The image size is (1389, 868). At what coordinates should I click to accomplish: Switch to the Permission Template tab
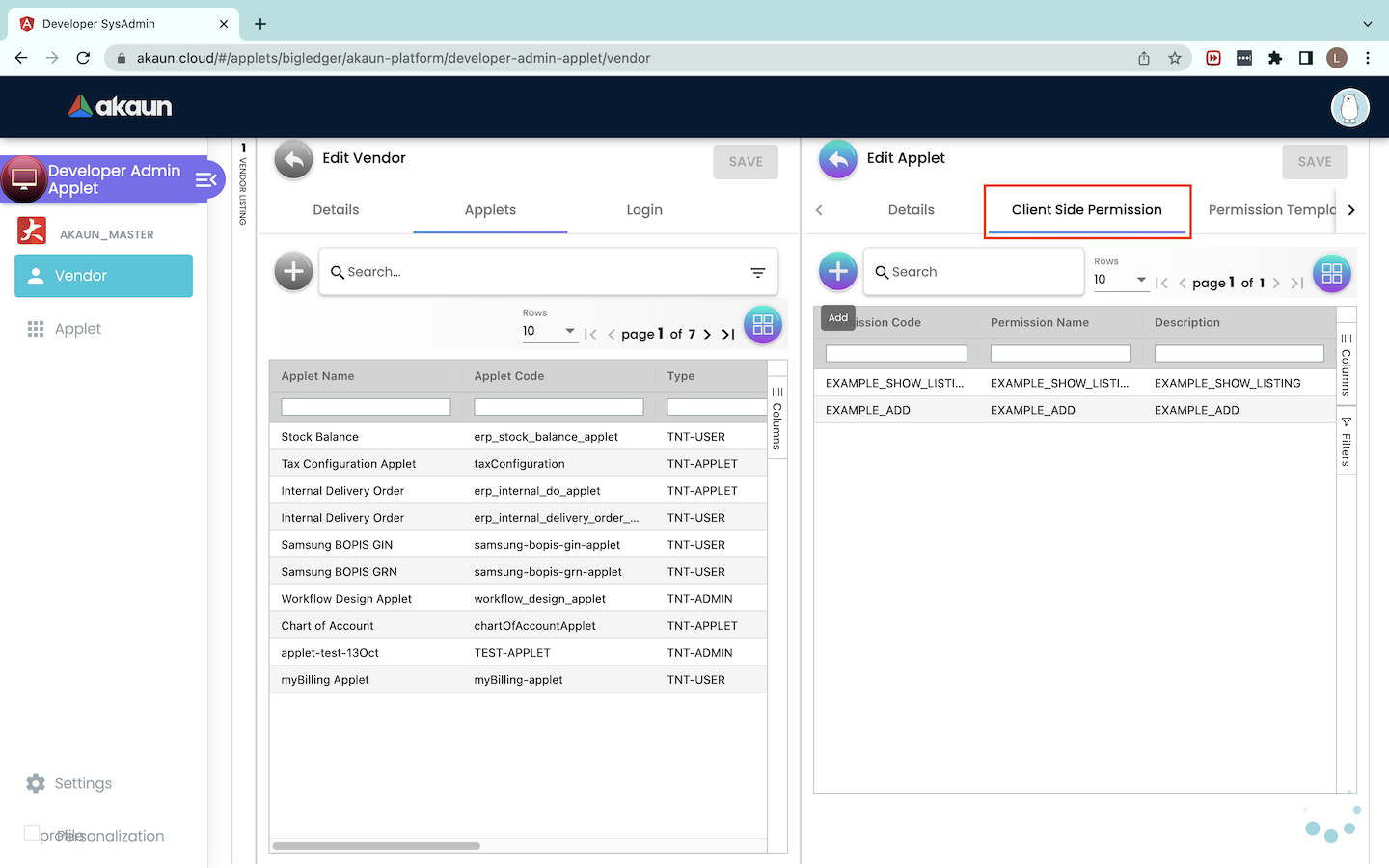(1270, 210)
